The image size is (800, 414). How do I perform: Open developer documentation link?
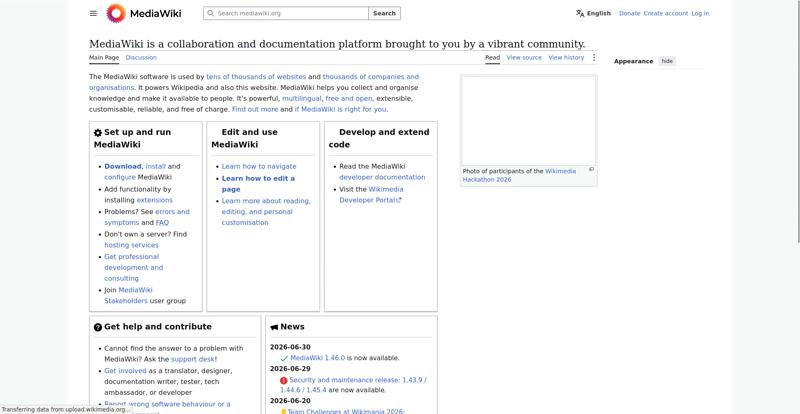(x=382, y=177)
